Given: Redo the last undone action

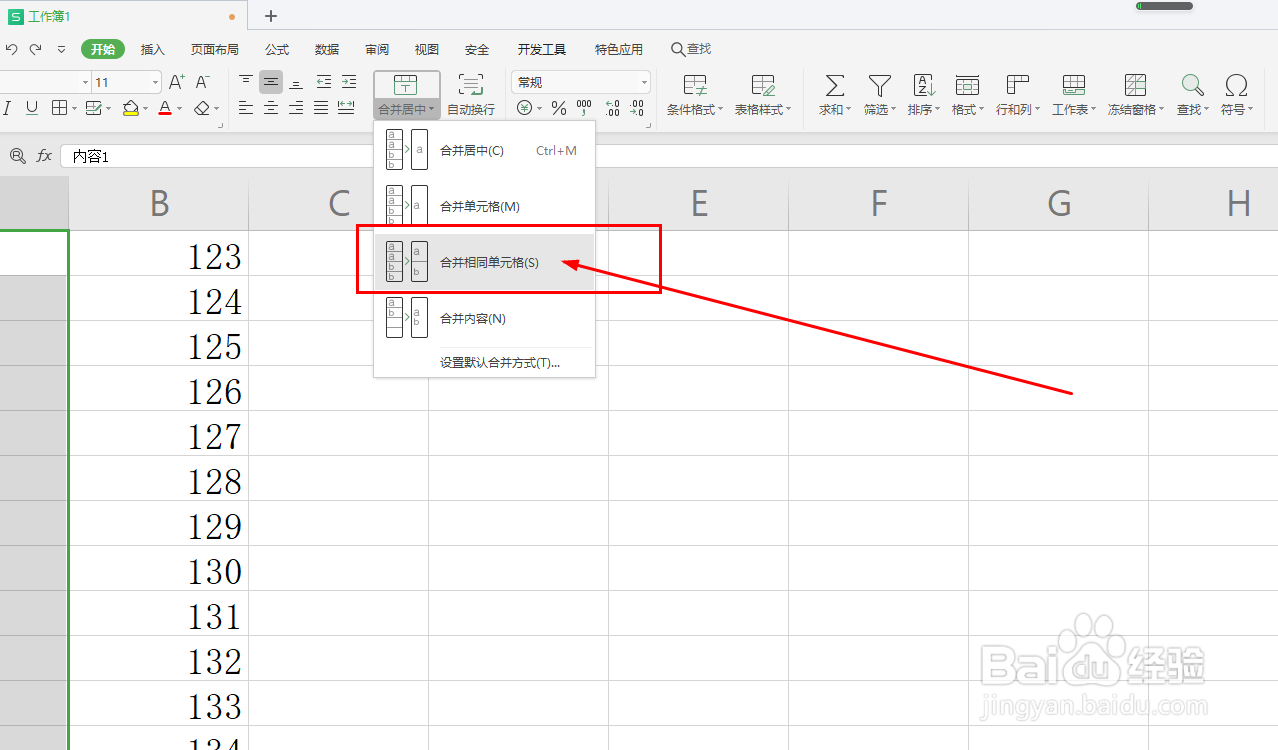Looking at the screenshot, I should tap(35, 49).
